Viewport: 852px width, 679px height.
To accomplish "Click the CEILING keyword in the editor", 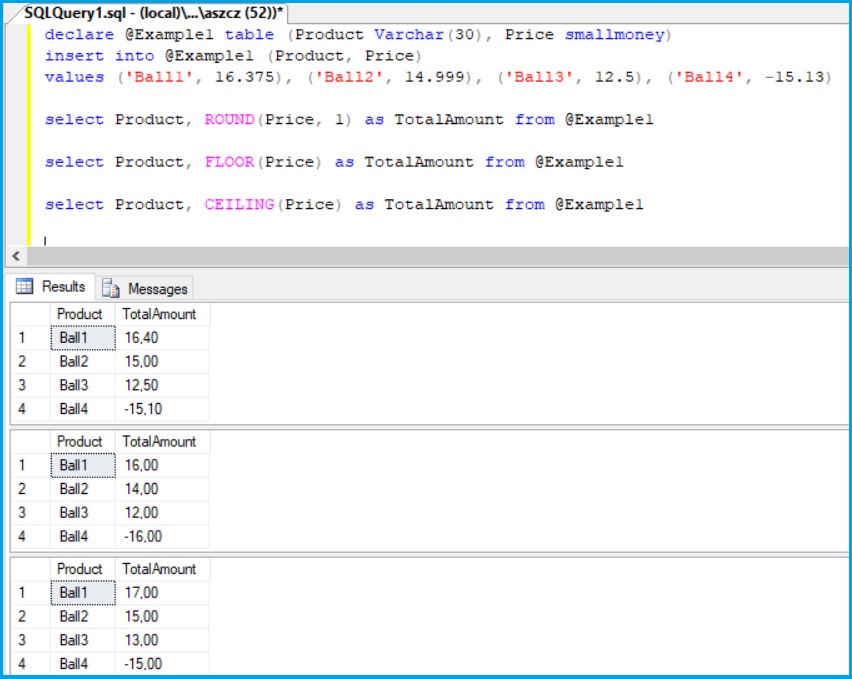I will click(x=239, y=204).
